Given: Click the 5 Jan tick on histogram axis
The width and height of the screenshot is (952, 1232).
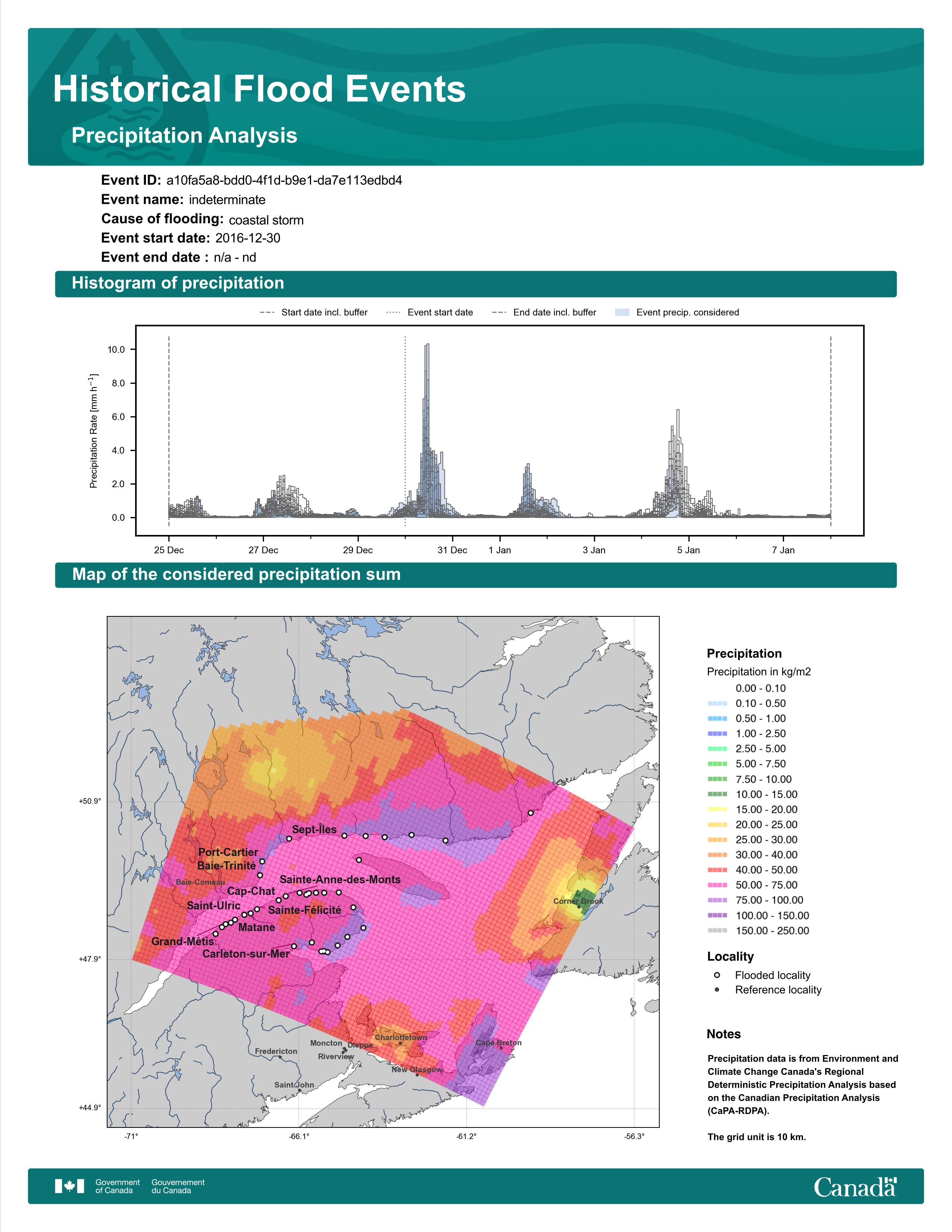Looking at the screenshot, I should (x=688, y=550).
